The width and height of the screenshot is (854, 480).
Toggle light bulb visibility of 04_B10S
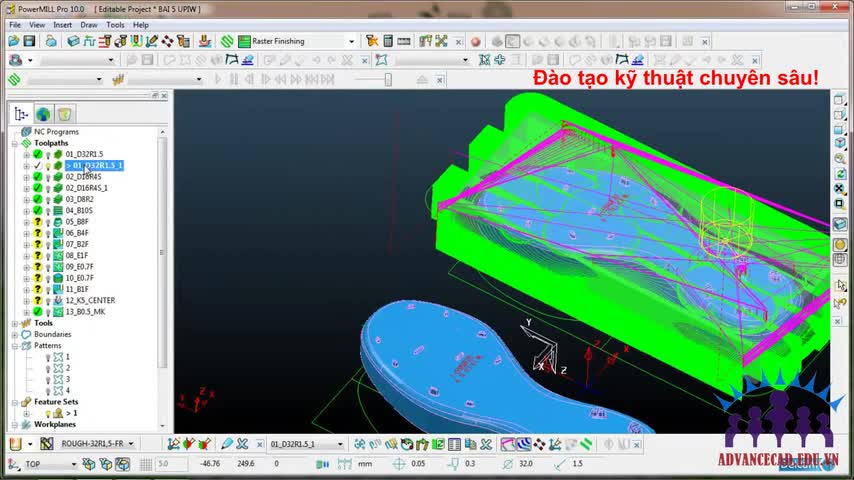48,210
